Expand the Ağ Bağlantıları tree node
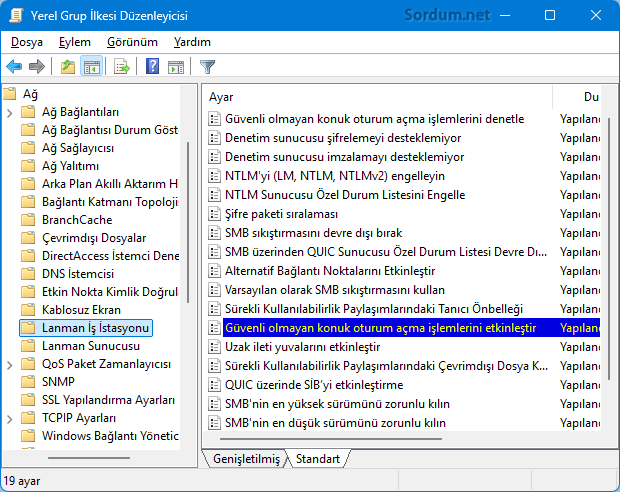Image resolution: width=620 pixels, height=492 pixels. pyautogui.click(x=10, y=113)
